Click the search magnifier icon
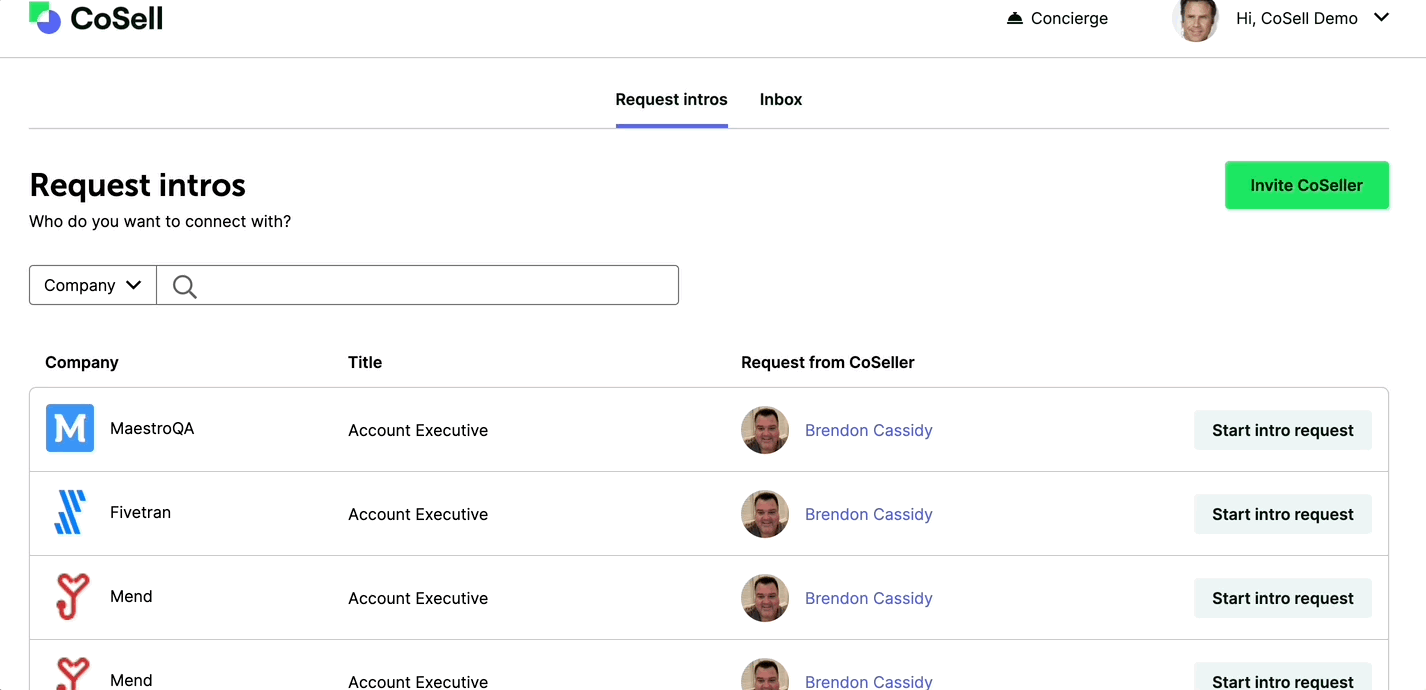Screen dimensions: 1426x690 tap(184, 286)
